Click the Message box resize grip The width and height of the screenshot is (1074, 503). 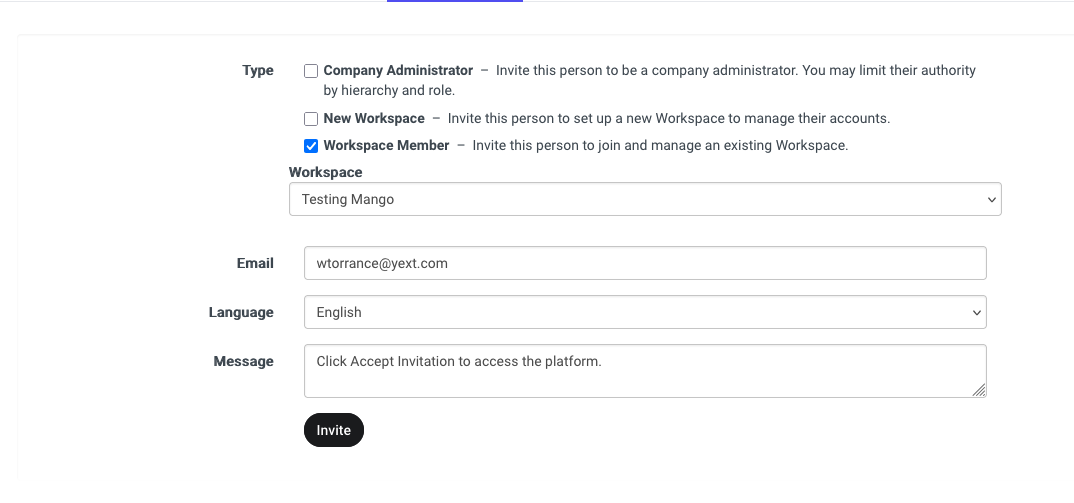[979, 390]
